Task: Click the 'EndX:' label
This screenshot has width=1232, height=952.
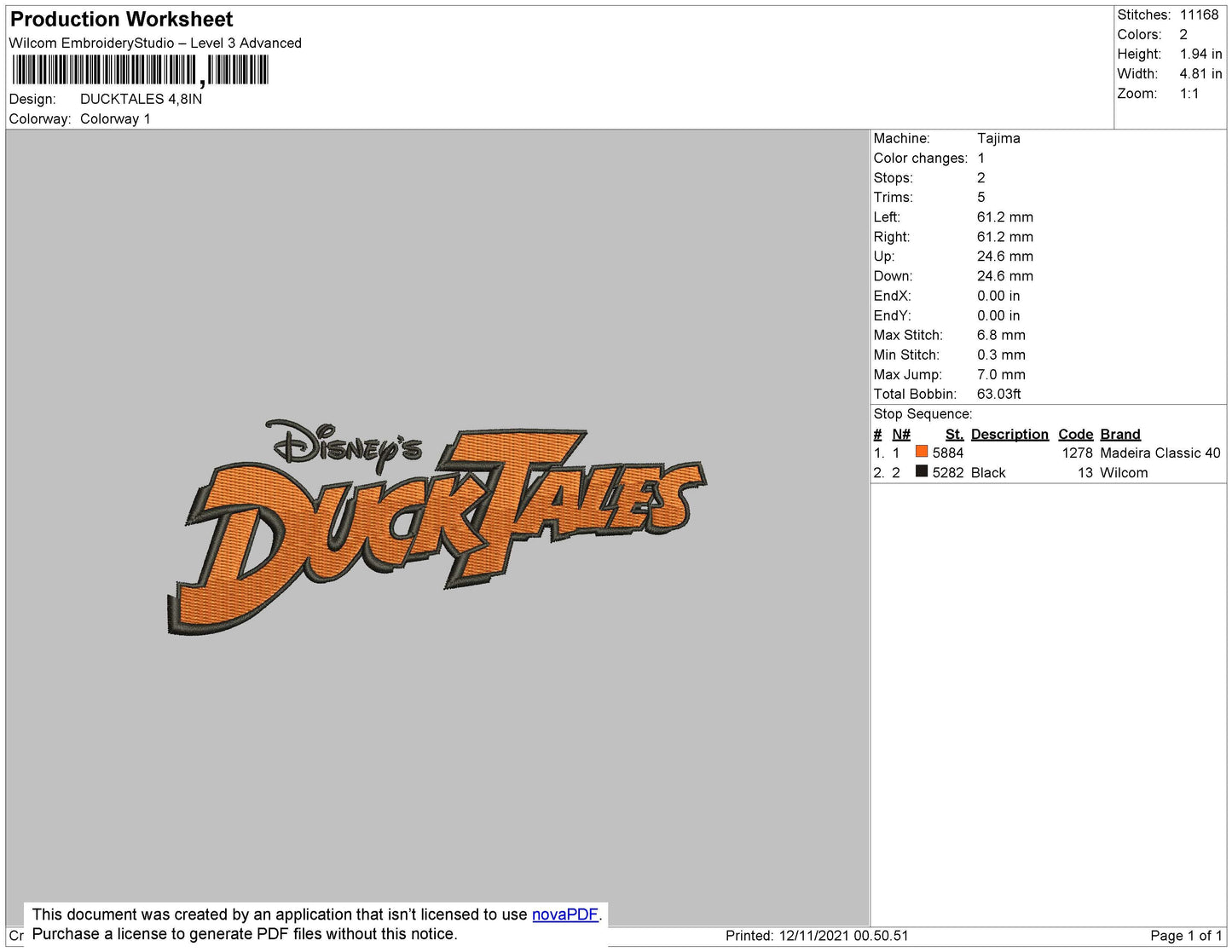Action: [x=893, y=296]
